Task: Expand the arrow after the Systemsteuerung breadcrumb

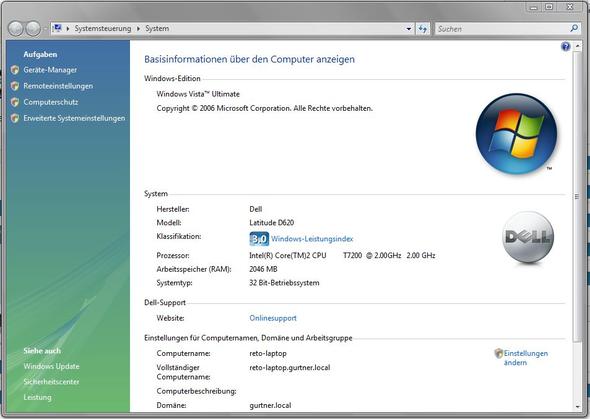Action: 138,29
